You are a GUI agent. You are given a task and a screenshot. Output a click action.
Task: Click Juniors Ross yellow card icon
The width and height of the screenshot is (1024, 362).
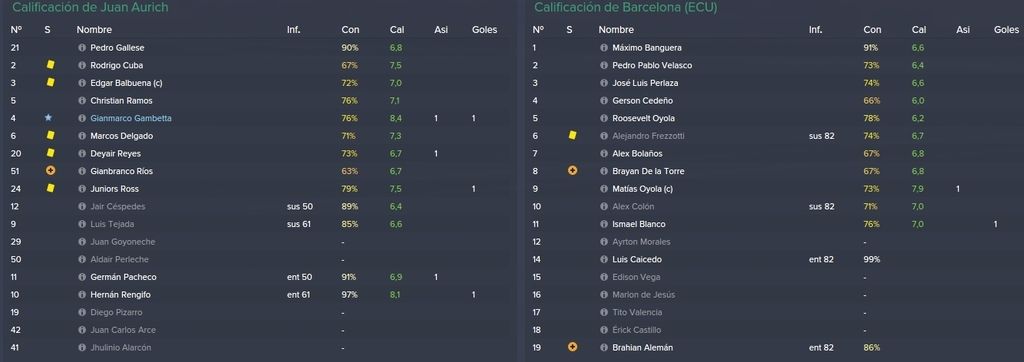[50, 188]
